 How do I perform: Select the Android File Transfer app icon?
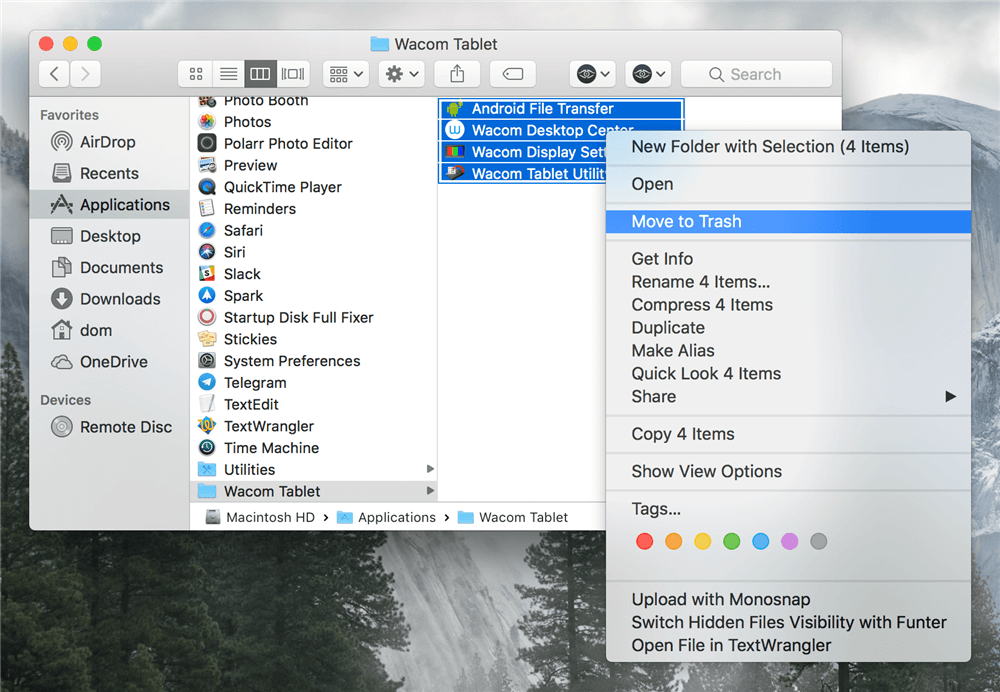455,109
